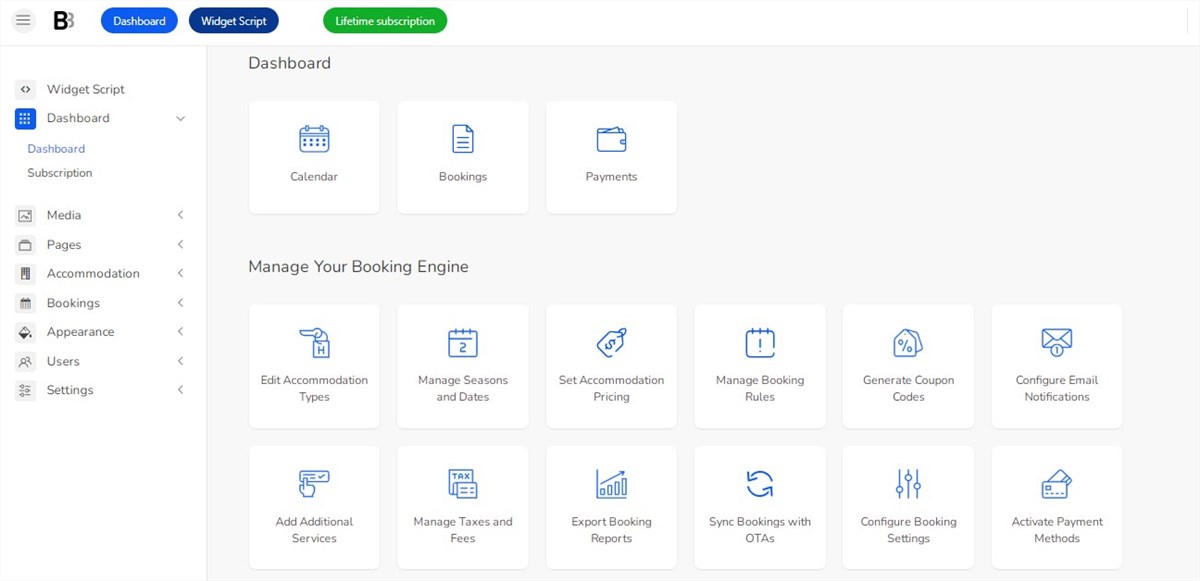Open the Calendar tile icon
1200x581 pixels.
(314, 140)
